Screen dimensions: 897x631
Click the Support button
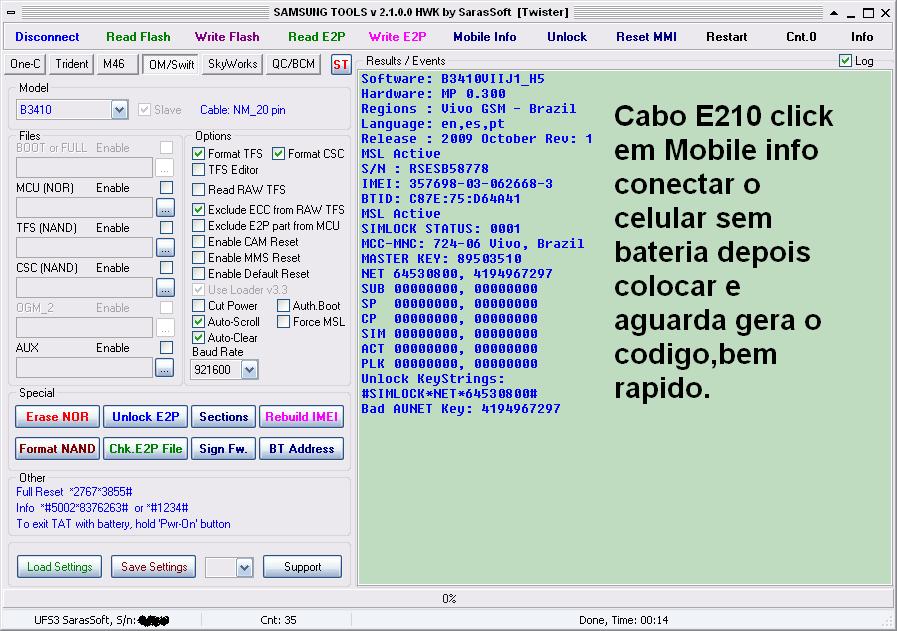click(303, 567)
